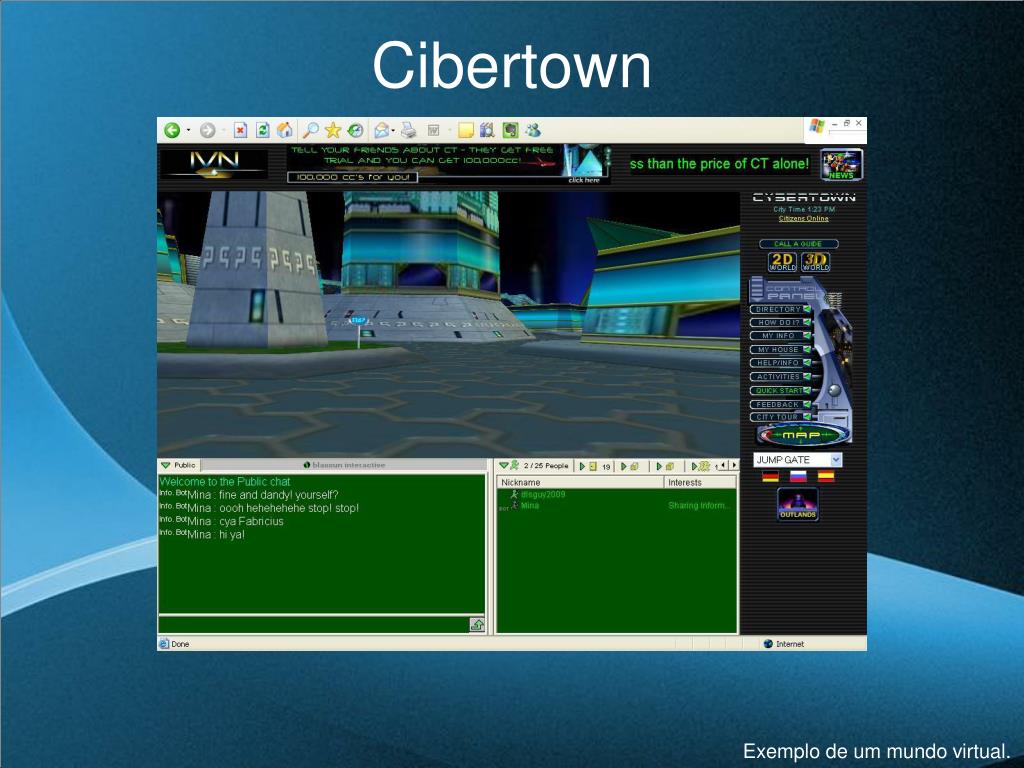Click the send message icon in chat
The height and width of the screenshot is (768, 1024).
coord(477,625)
